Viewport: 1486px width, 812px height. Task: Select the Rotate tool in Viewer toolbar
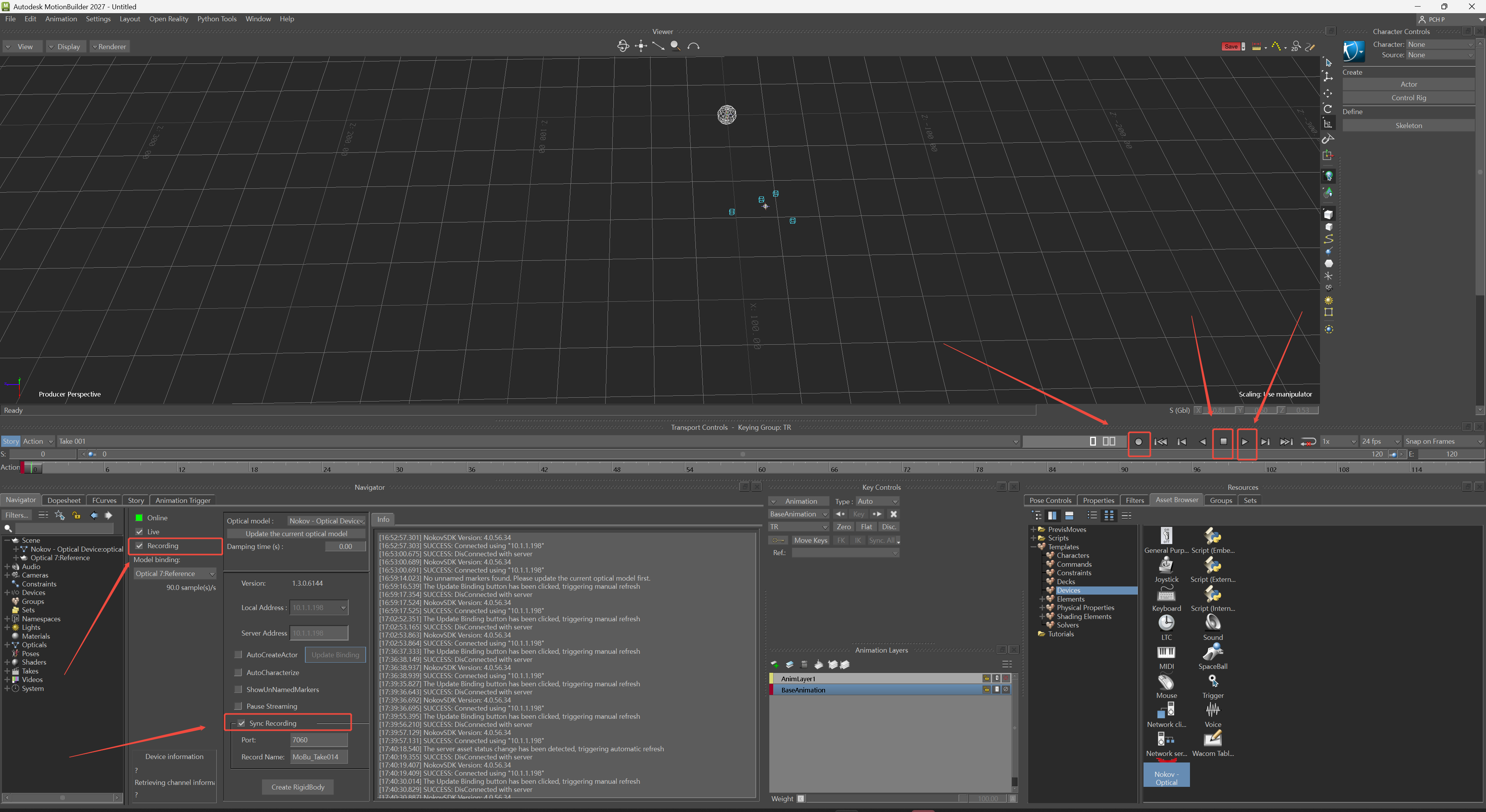(1328, 108)
